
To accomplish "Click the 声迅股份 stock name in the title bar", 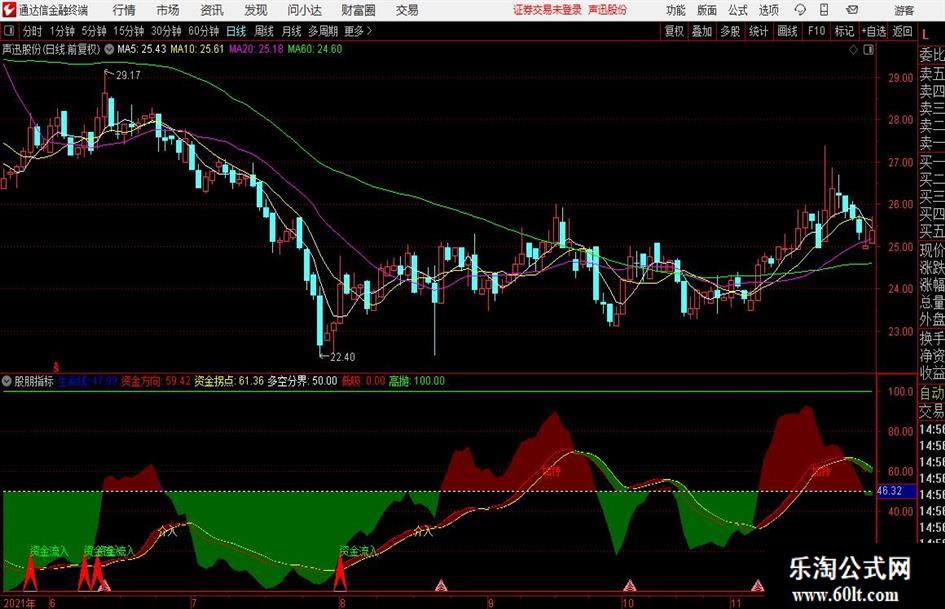I will [608, 10].
